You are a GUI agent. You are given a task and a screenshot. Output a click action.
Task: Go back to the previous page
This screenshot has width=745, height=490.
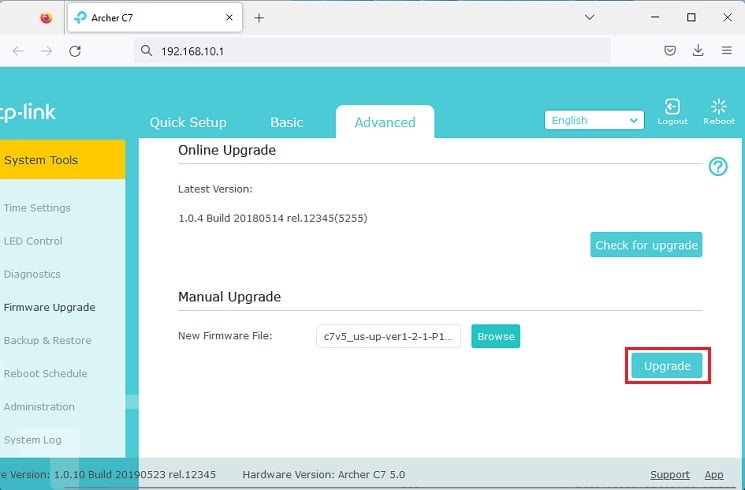(18, 51)
